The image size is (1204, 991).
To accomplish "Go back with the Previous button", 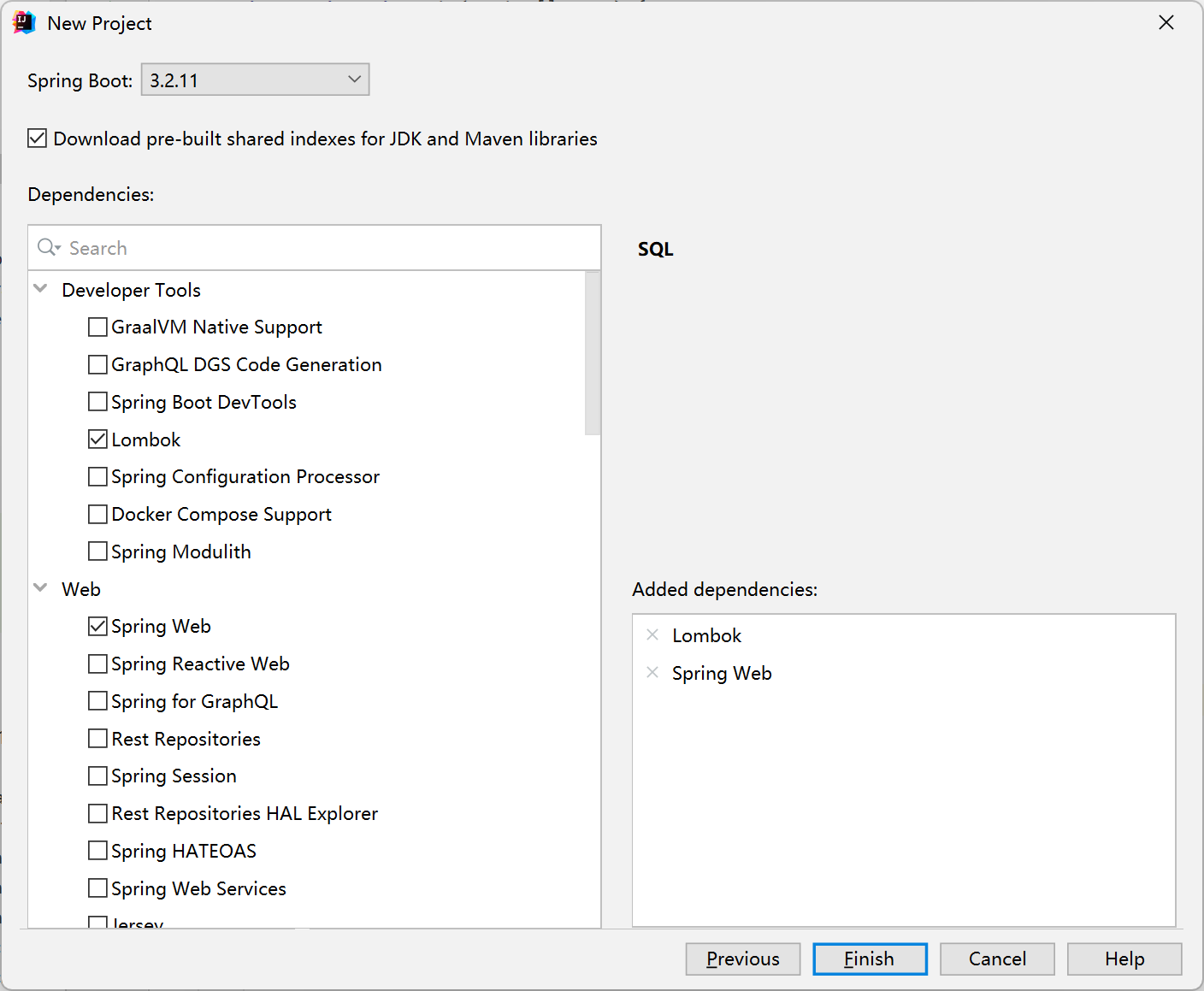I will pyautogui.click(x=742, y=959).
